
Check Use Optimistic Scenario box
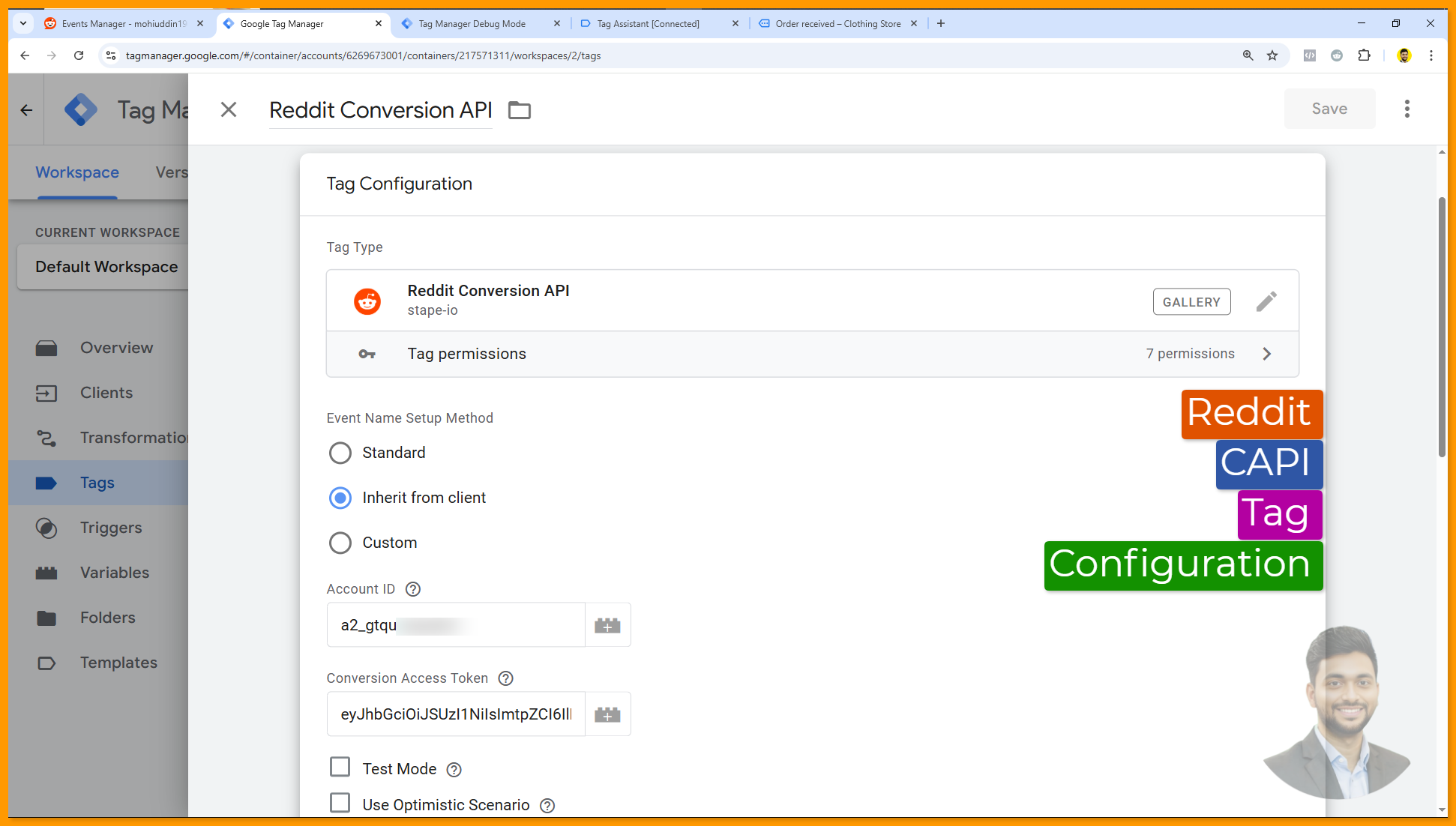340,803
